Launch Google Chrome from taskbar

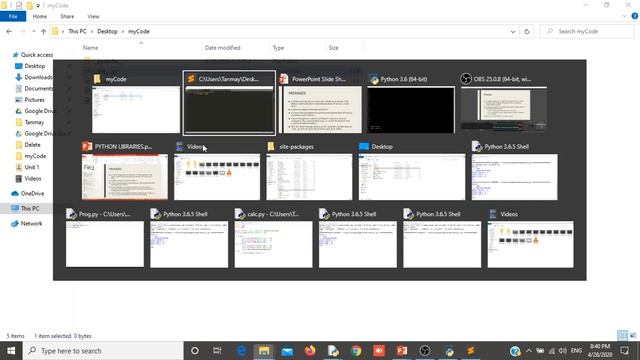[356, 351]
